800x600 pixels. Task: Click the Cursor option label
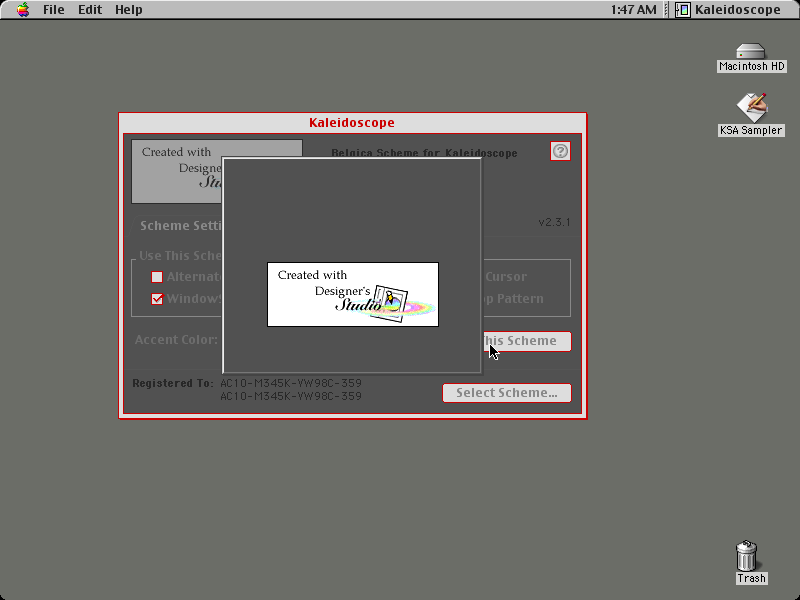[x=506, y=277]
